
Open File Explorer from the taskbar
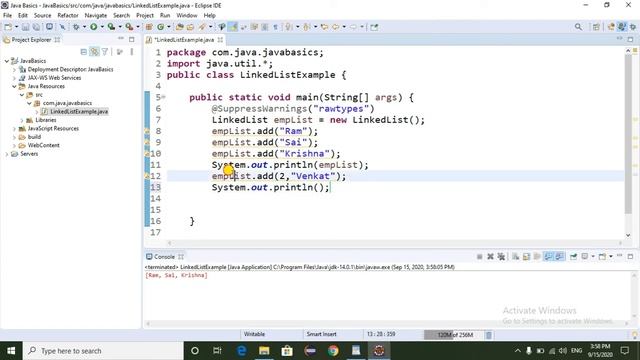coord(264,351)
